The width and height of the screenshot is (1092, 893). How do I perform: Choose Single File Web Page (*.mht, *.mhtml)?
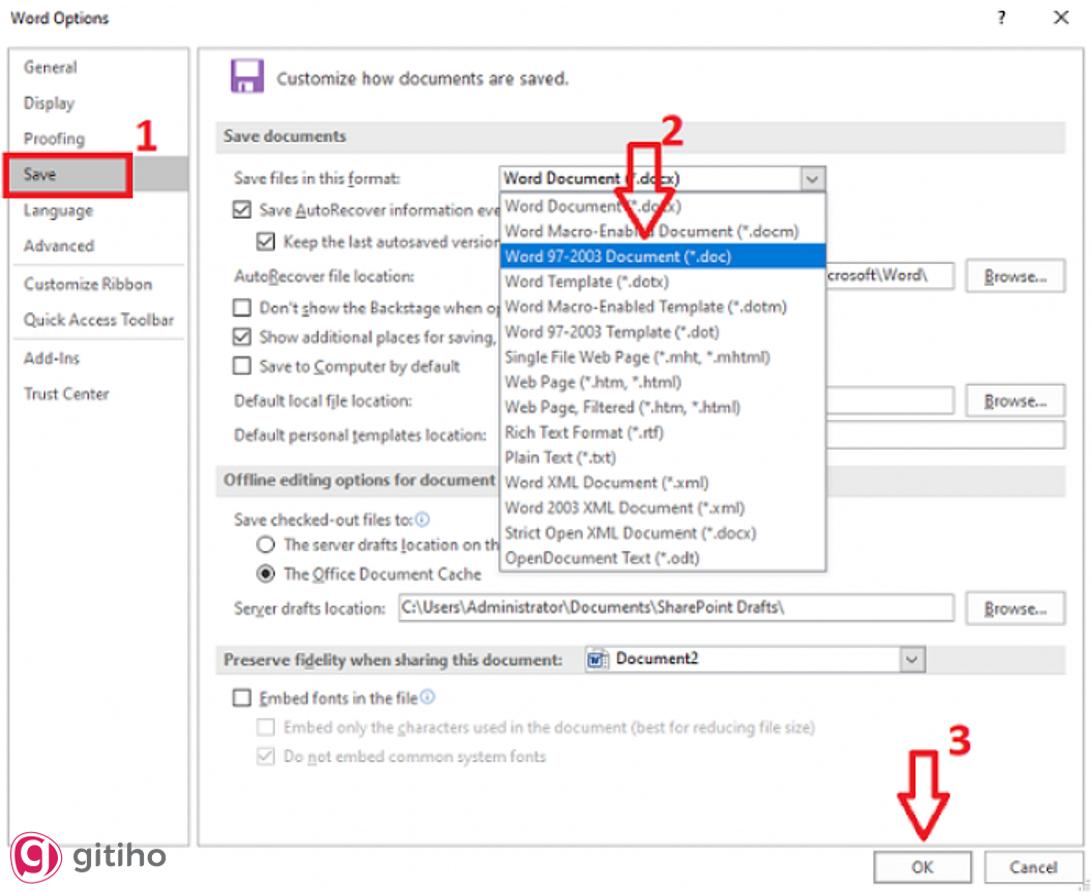(662, 357)
